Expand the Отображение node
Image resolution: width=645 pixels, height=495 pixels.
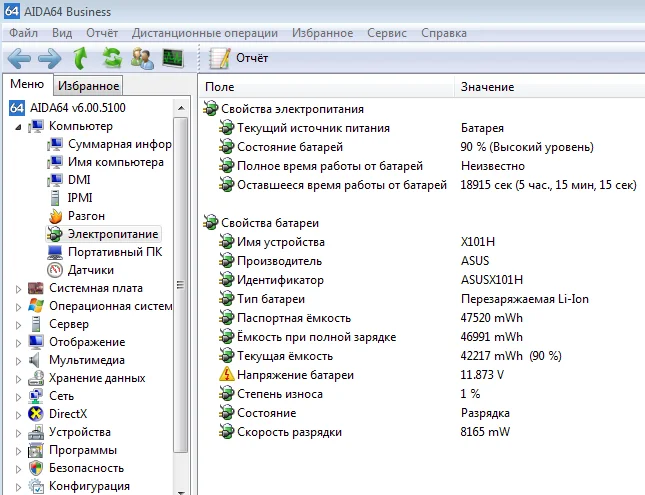tap(18, 343)
